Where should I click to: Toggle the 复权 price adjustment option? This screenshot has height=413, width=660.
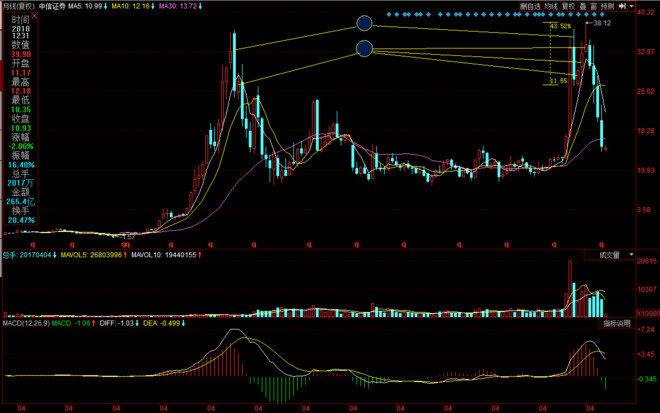tap(569, 6)
